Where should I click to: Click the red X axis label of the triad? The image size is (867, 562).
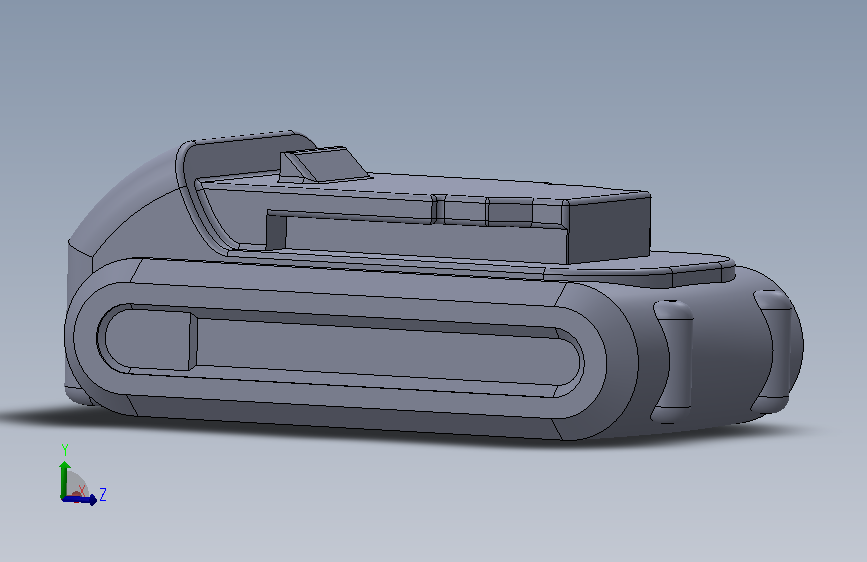(82, 491)
